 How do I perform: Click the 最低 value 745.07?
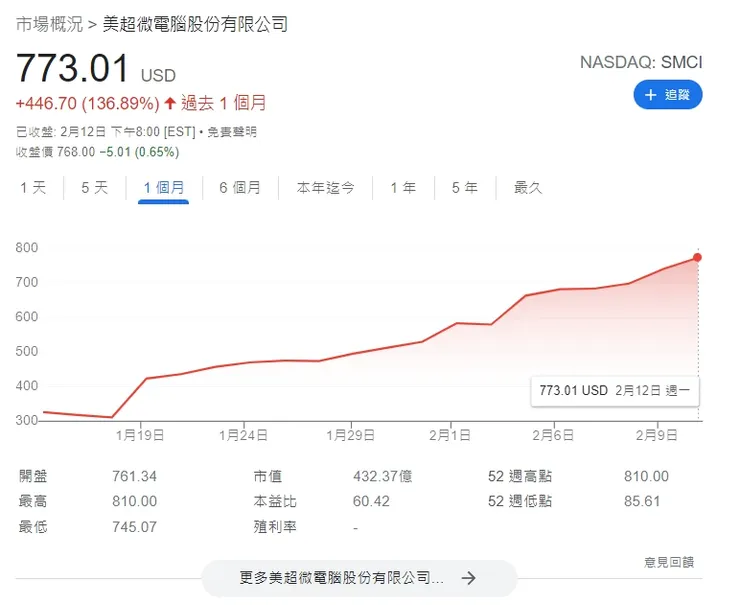[x=135, y=527]
